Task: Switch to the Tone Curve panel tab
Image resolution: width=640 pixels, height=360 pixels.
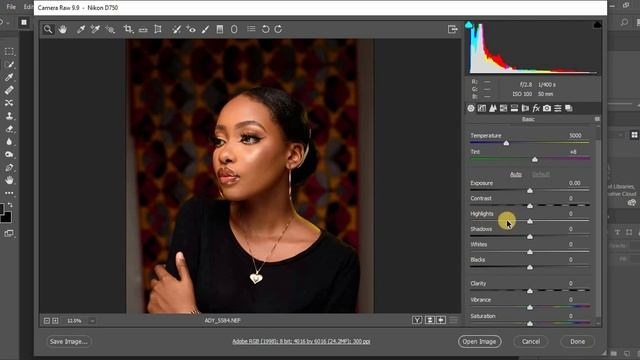Action: (x=482, y=108)
